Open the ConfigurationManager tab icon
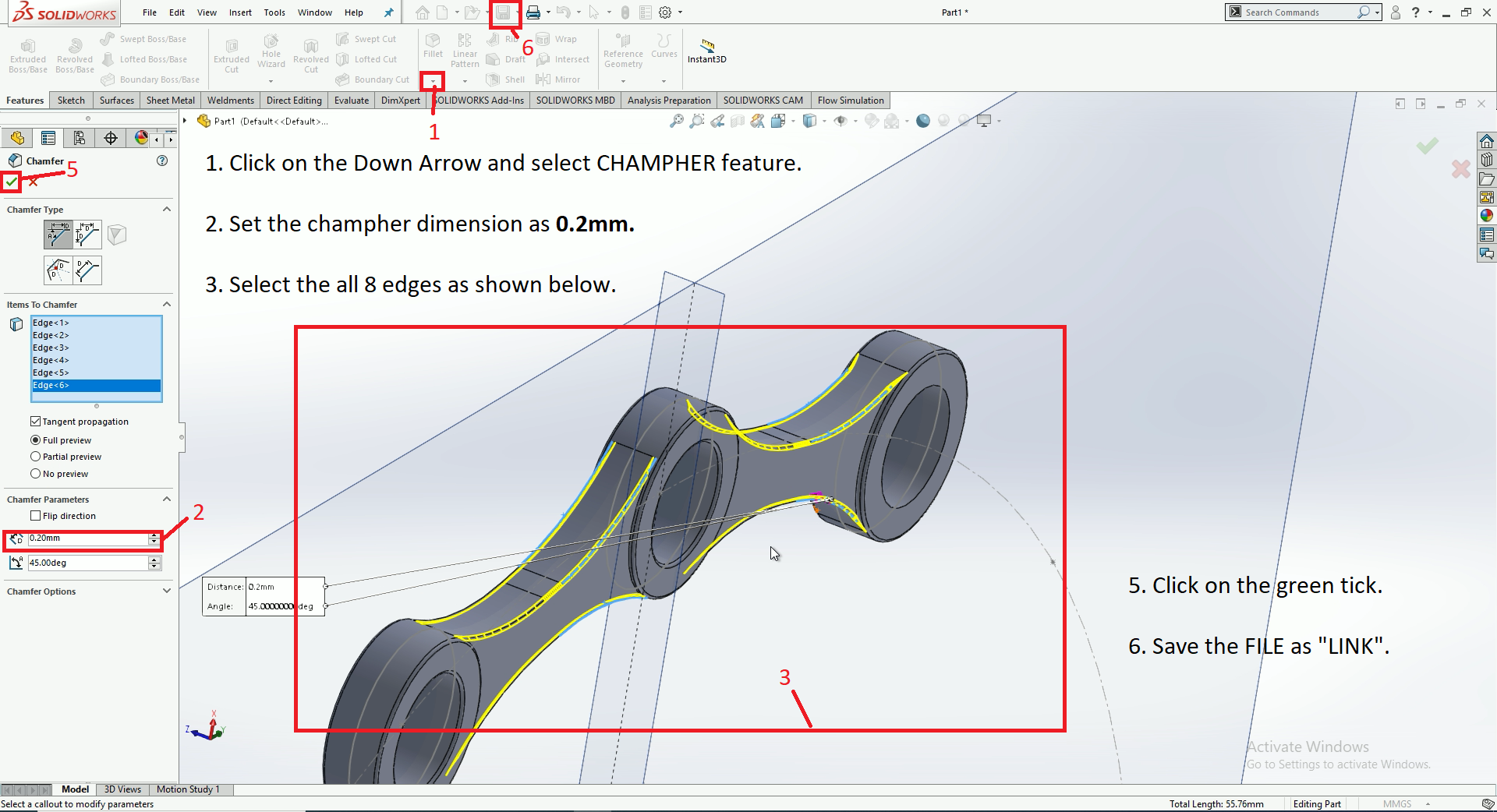The image size is (1497, 812). point(80,138)
